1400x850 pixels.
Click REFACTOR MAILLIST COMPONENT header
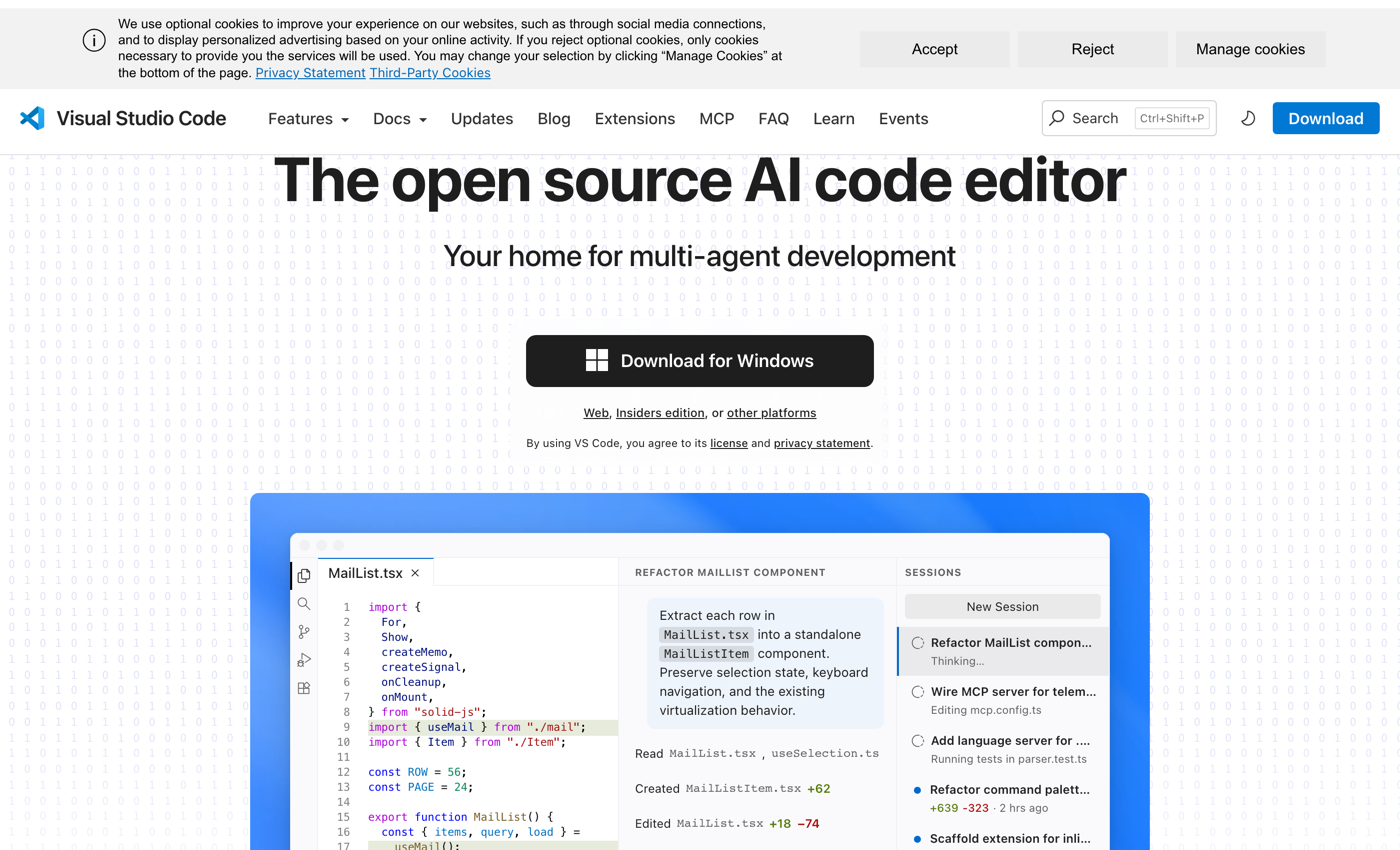pos(730,573)
